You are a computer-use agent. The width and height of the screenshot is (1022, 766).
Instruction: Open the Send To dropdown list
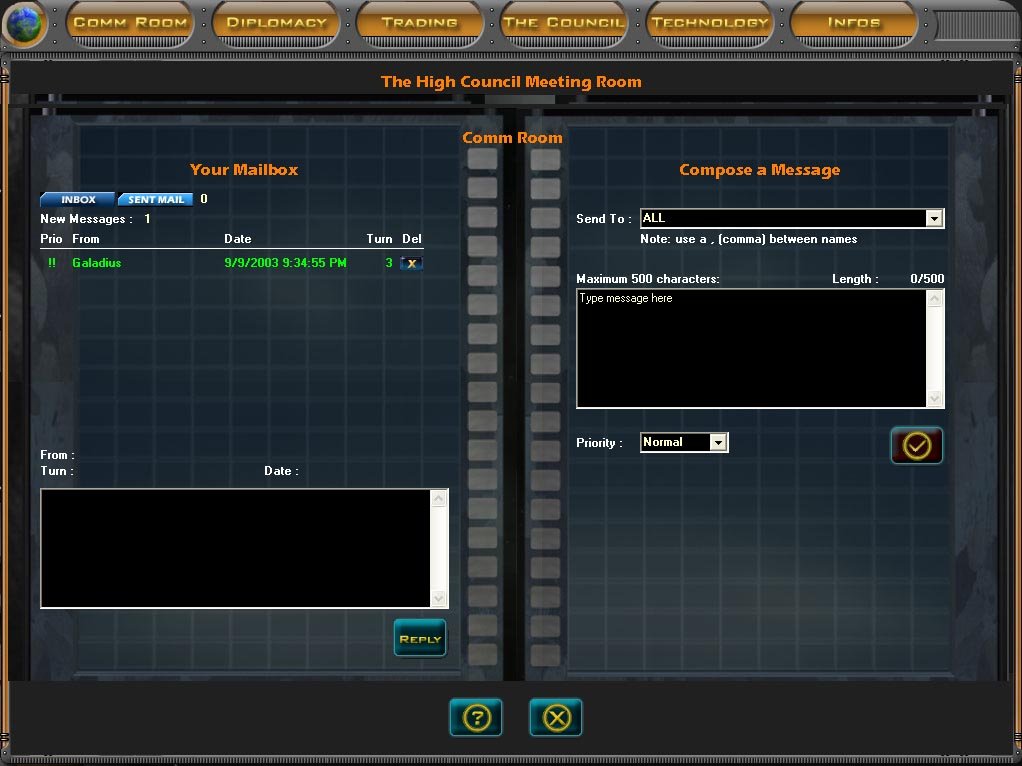pyautogui.click(x=934, y=218)
